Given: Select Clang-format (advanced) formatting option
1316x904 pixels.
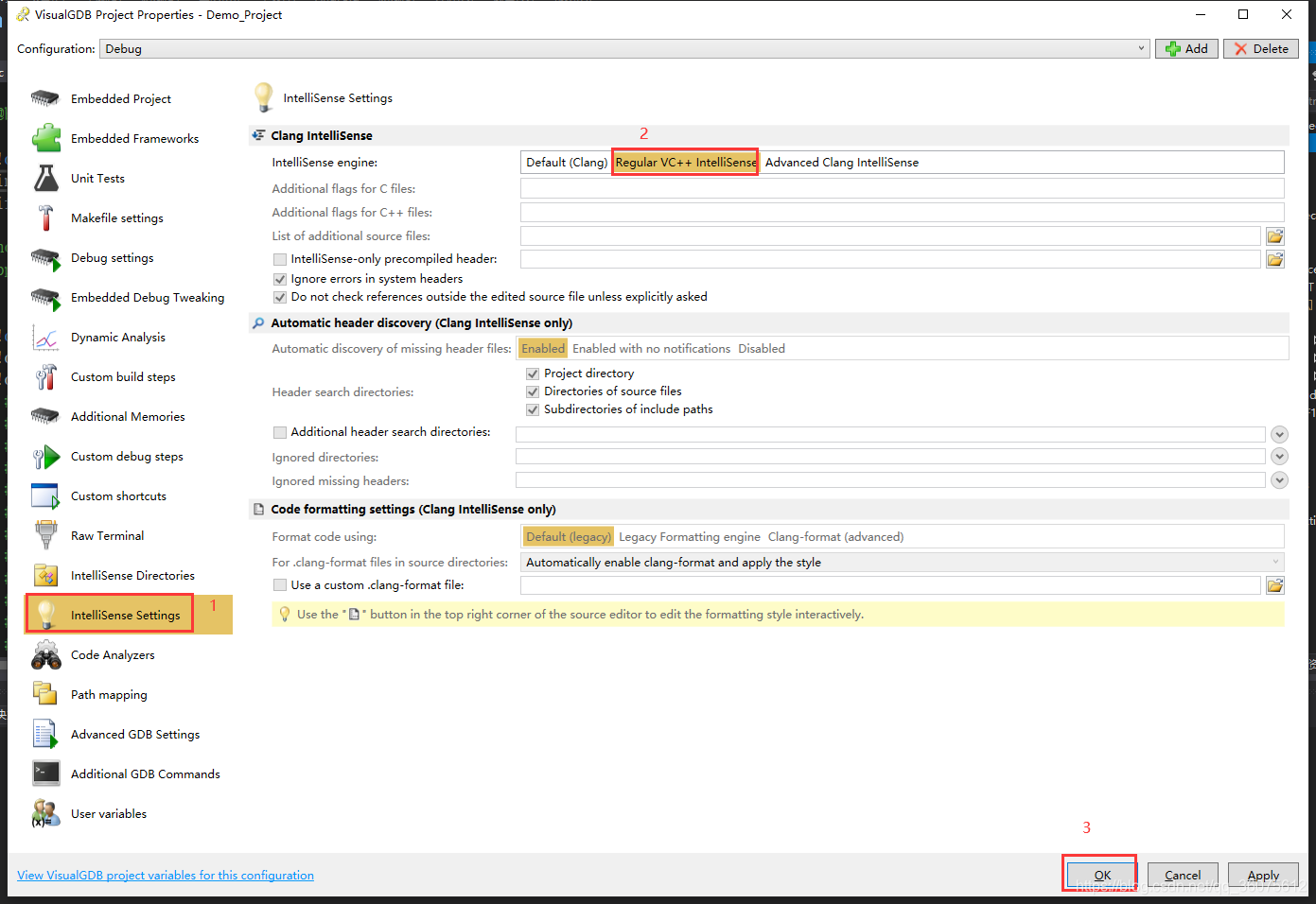Looking at the screenshot, I should [x=835, y=537].
